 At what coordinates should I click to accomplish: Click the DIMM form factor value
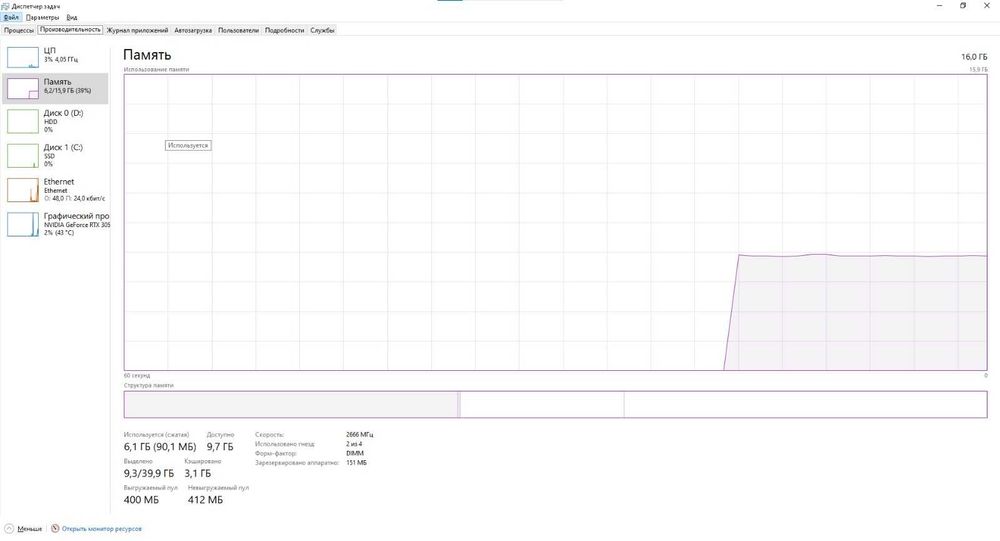click(x=355, y=453)
